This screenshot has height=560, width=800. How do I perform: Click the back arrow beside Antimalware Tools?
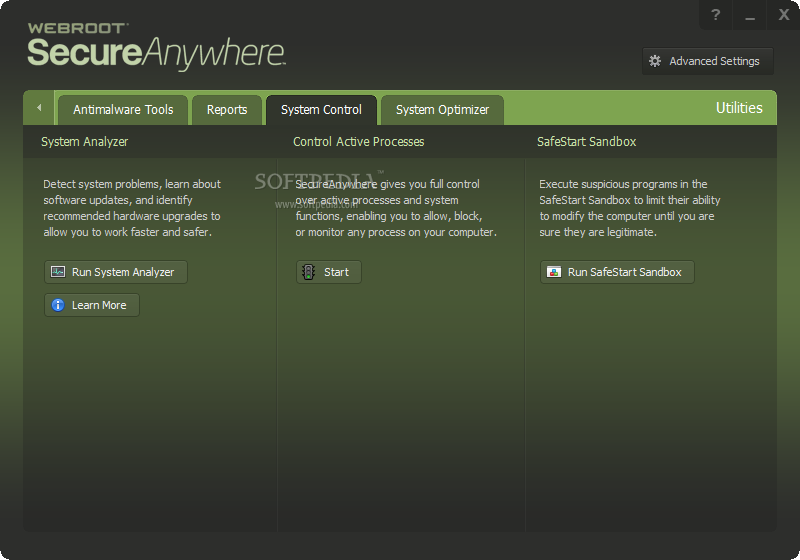coord(39,108)
